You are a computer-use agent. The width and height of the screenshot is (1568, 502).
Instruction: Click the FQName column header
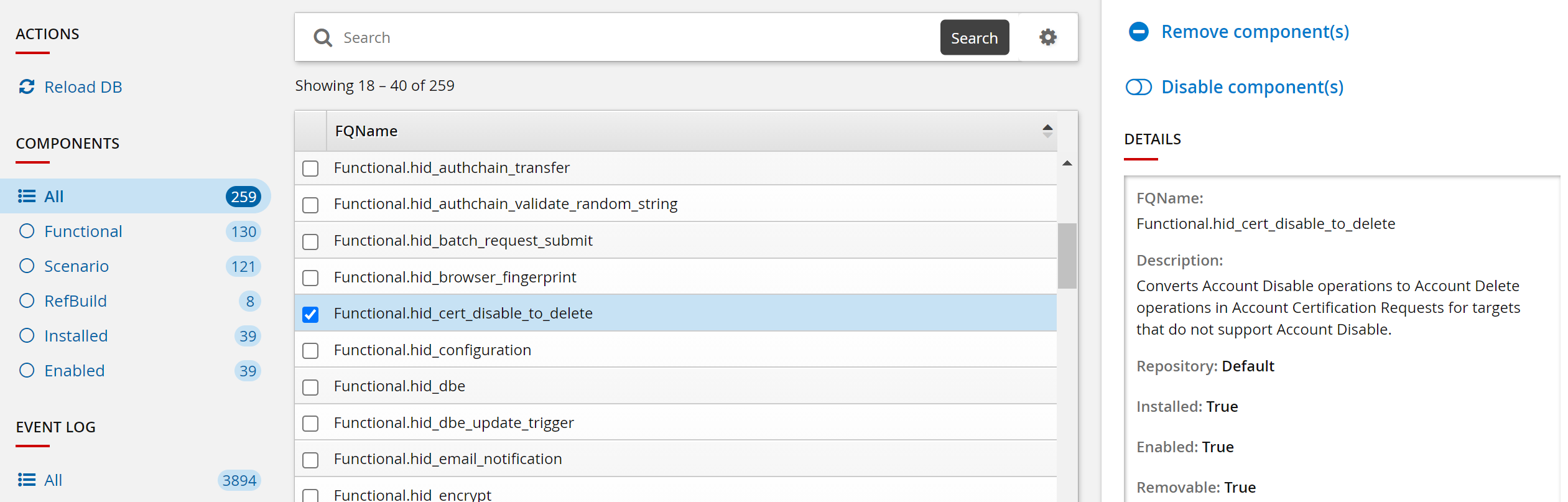coord(366,131)
